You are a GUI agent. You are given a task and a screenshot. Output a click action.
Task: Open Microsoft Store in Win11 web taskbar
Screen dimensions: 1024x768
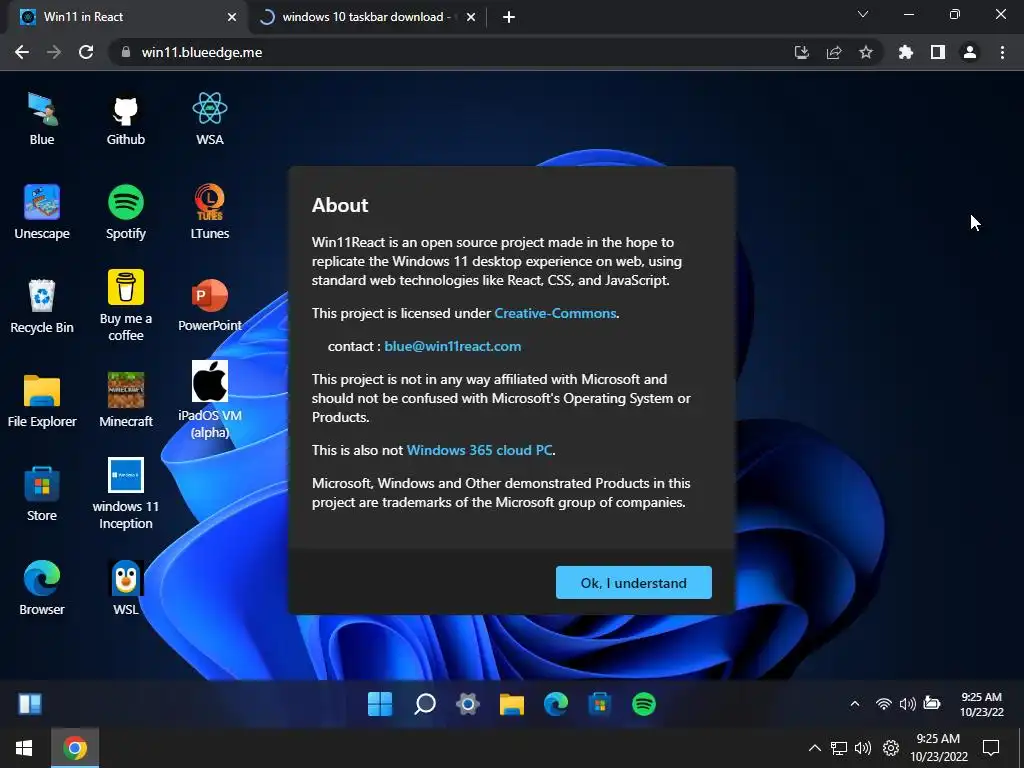(600, 704)
